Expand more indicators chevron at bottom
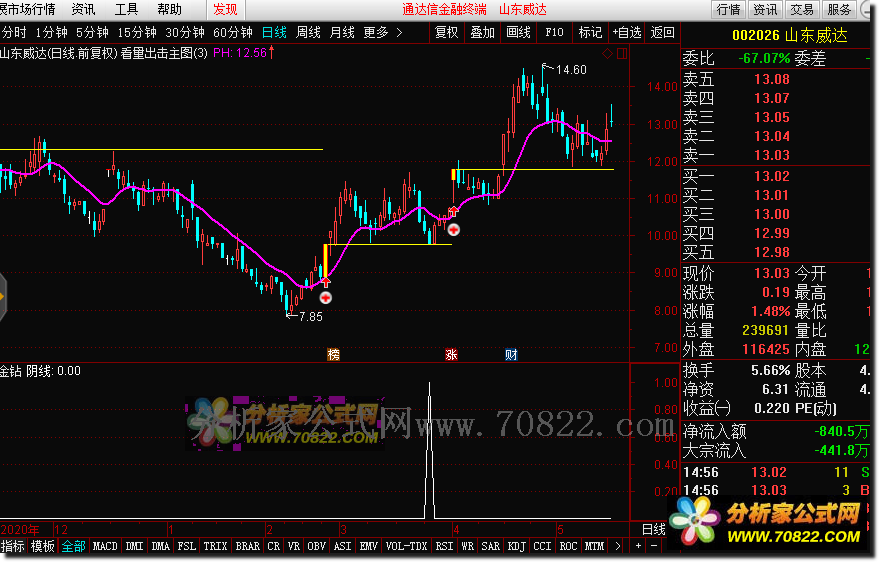Screen dimensions: 880x562 (617, 546)
